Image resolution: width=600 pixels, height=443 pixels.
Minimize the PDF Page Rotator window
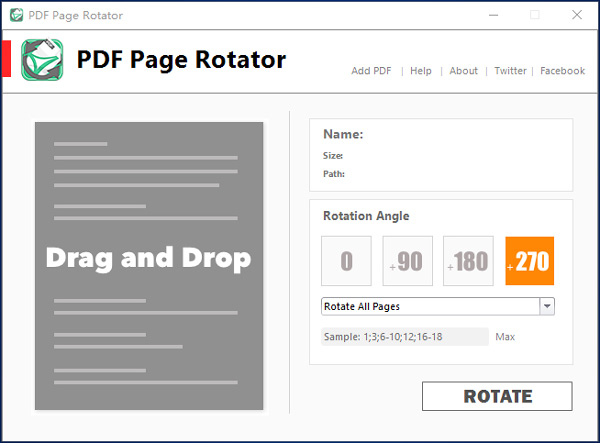pyautogui.click(x=494, y=15)
